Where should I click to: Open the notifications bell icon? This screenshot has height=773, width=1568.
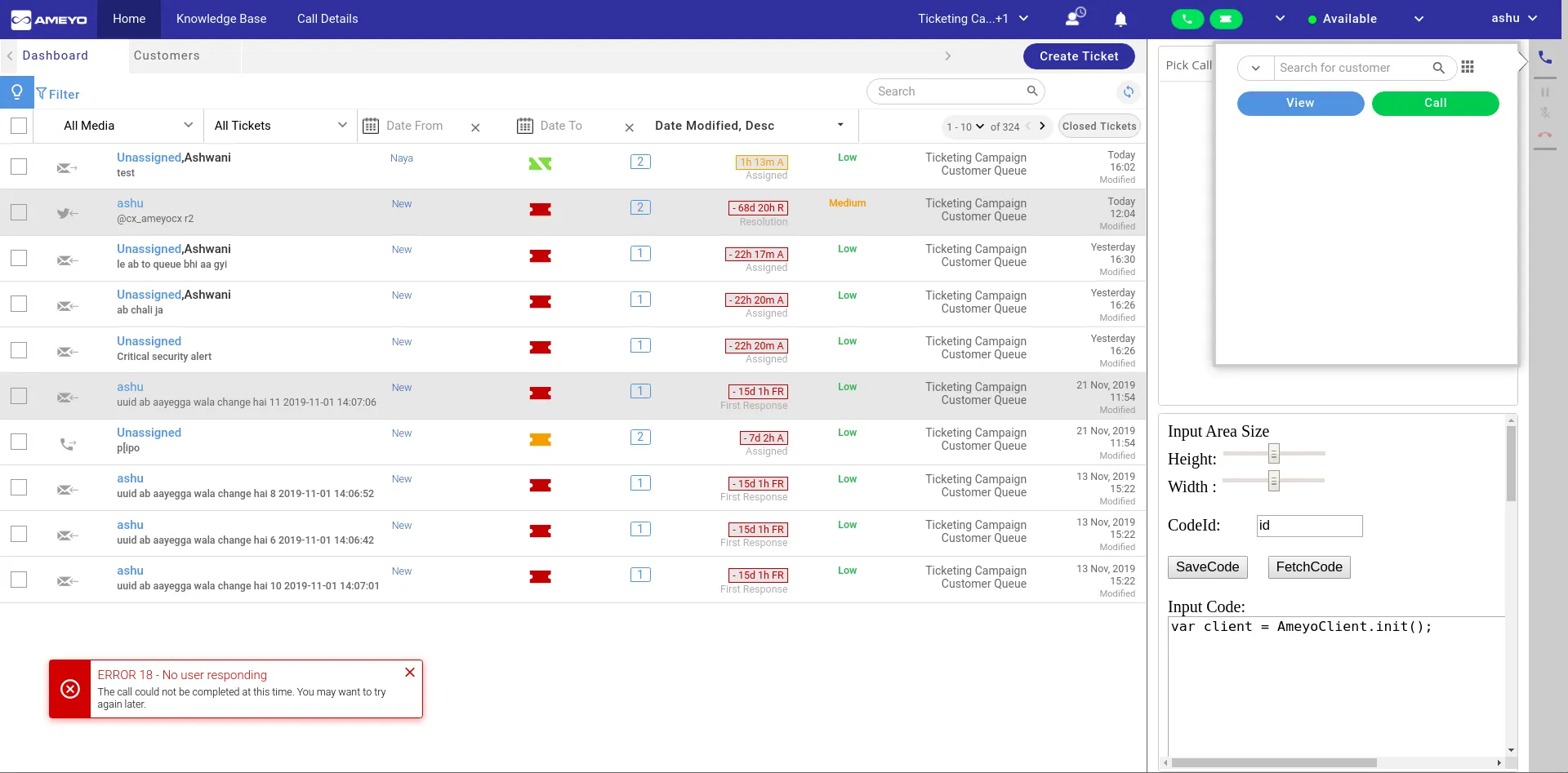(1120, 19)
